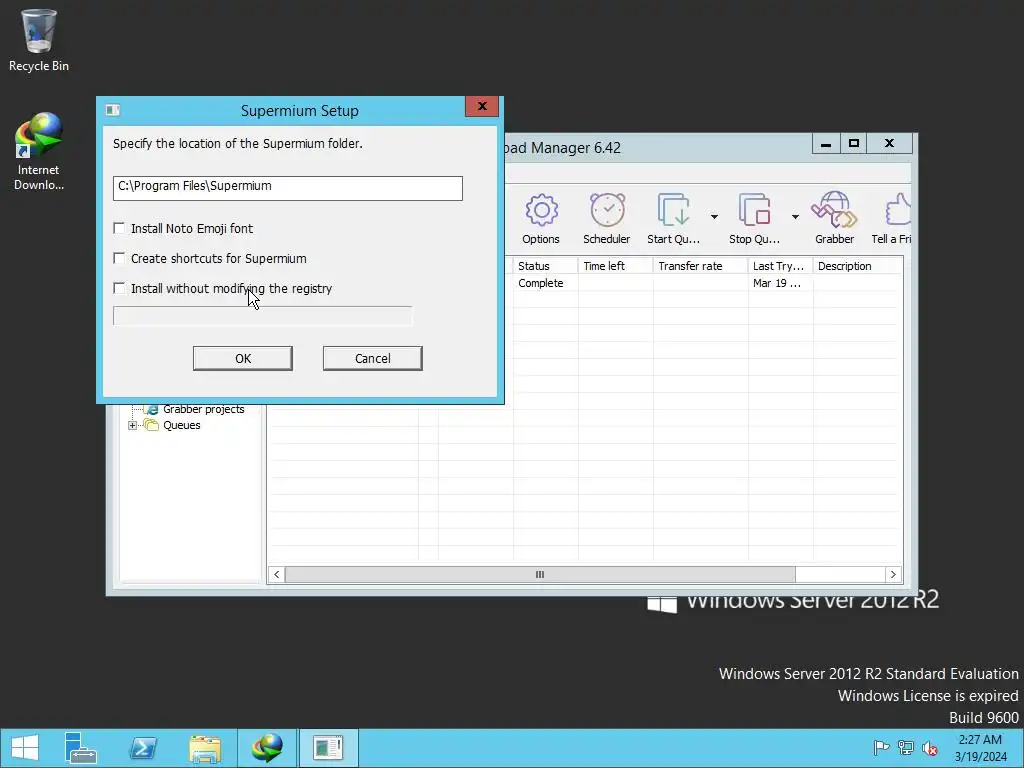
Task: Open the Stop Queue dropdown arrow
Action: tap(795, 216)
